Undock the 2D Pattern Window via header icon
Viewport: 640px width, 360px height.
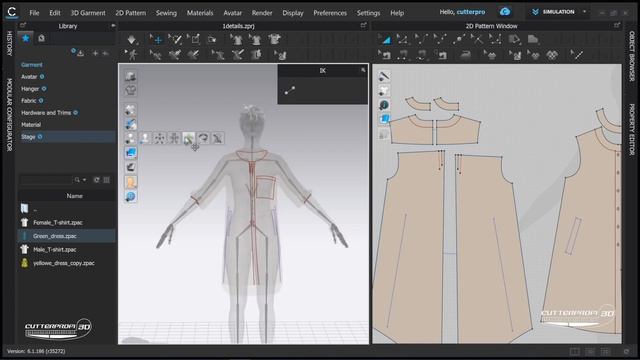click(617, 26)
